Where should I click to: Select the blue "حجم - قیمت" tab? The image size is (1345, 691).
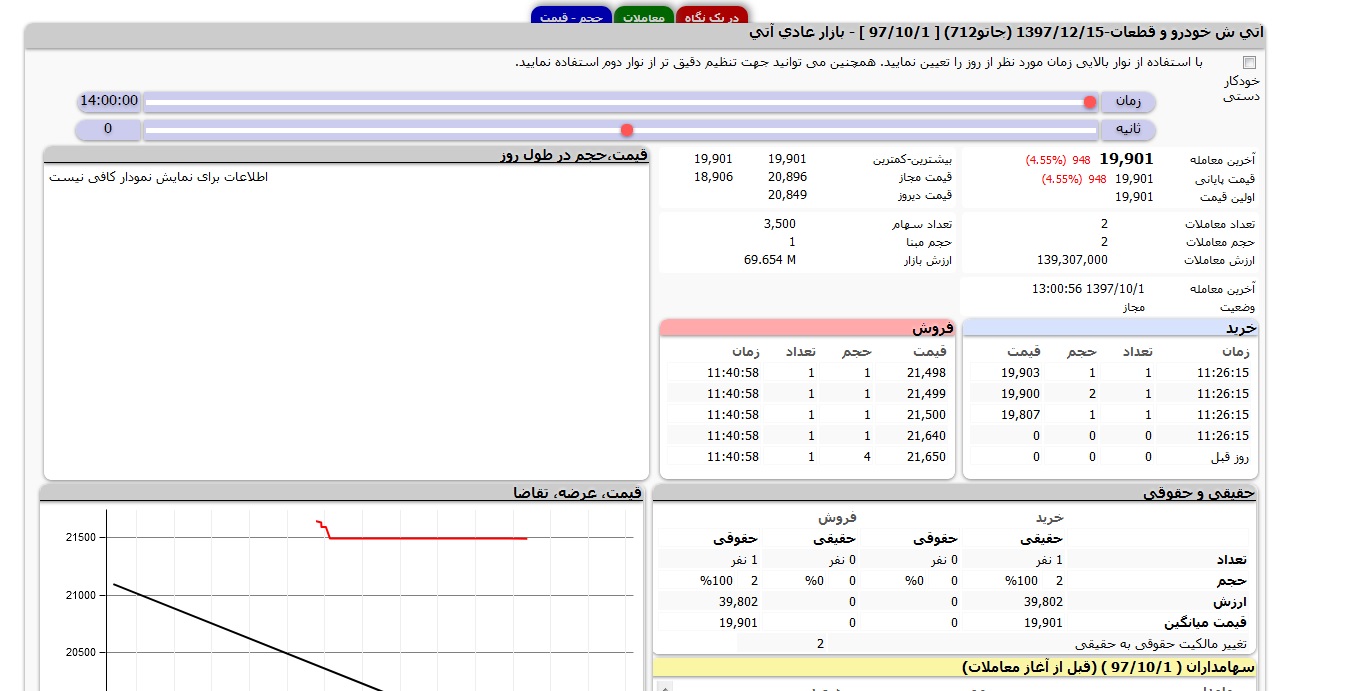tap(571, 16)
